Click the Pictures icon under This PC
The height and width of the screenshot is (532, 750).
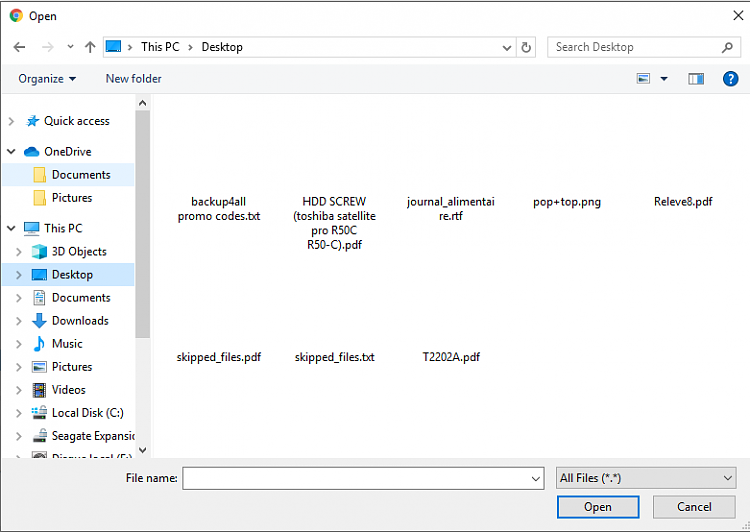click(39, 367)
